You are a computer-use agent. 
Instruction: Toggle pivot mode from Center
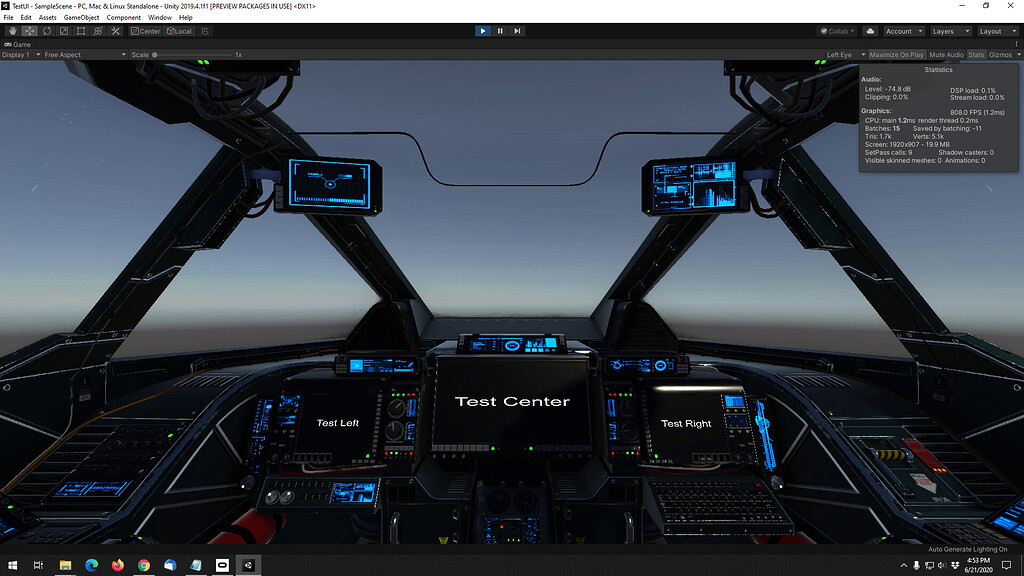[147, 31]
